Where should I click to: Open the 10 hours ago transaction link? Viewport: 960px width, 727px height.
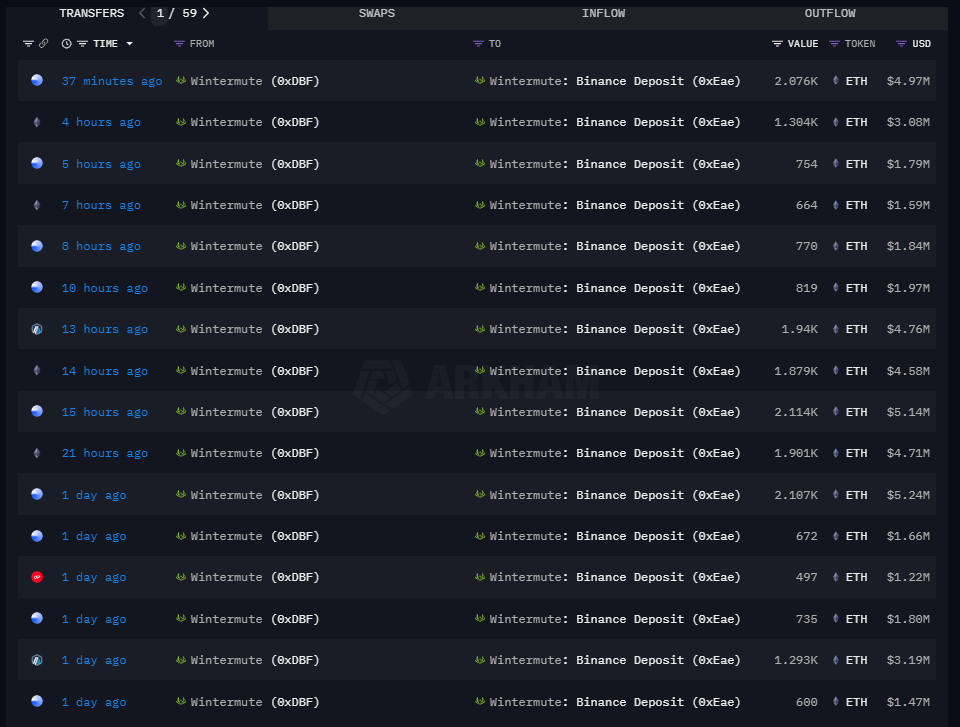pos(105,287)
